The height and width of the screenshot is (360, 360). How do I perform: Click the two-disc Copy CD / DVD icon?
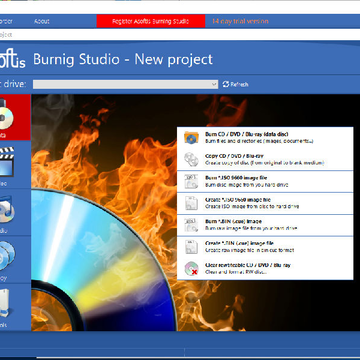coord(191,159)
